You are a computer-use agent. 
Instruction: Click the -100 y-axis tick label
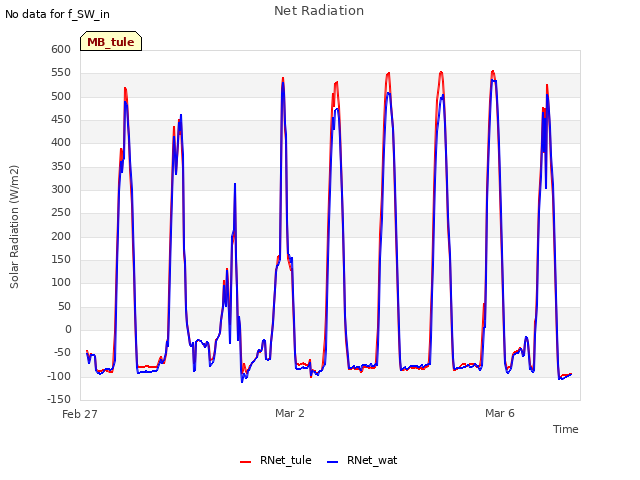[59, 376]
